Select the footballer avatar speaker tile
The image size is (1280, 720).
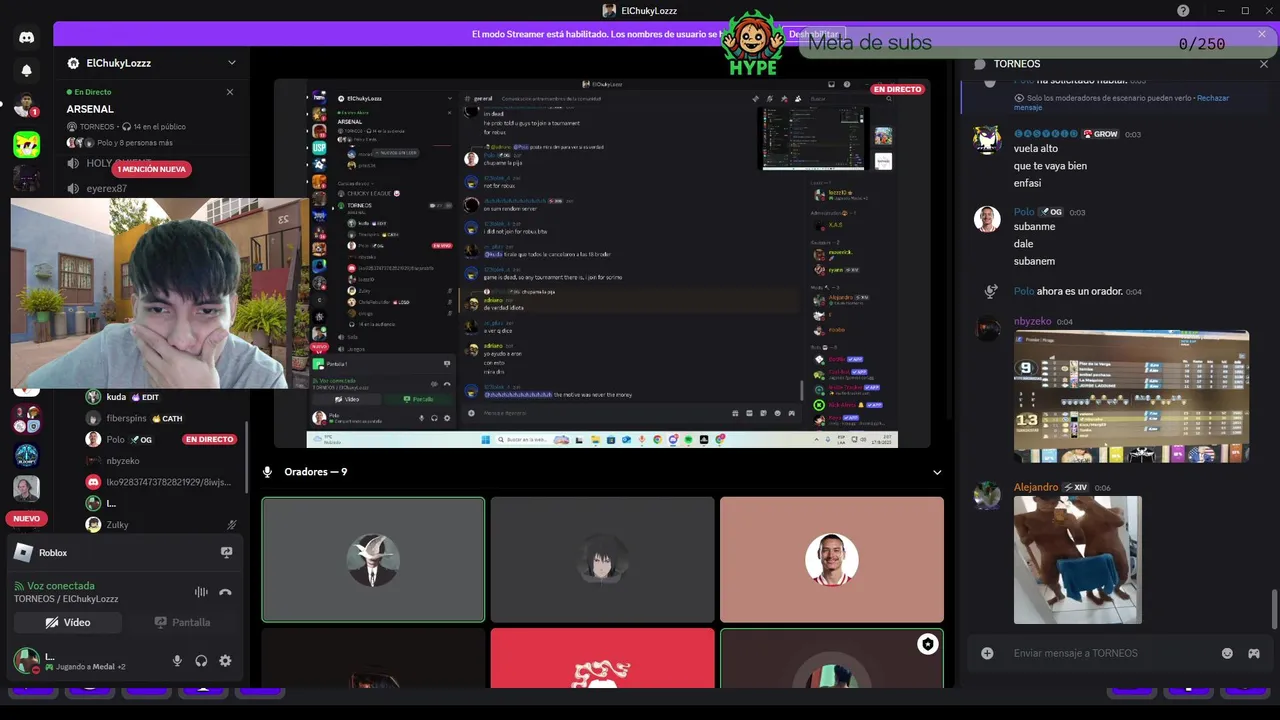[832, 560]
